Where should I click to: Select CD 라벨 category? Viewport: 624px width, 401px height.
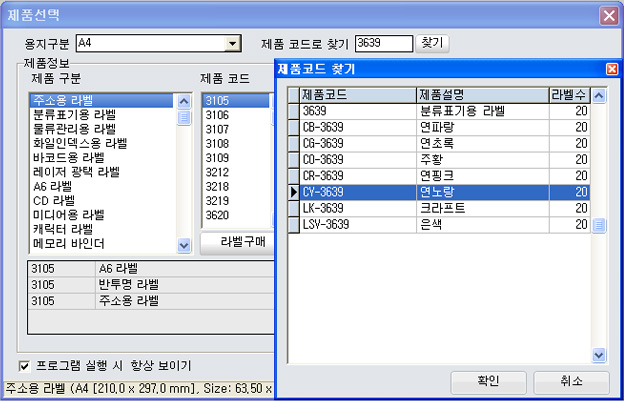pos(102,200)
